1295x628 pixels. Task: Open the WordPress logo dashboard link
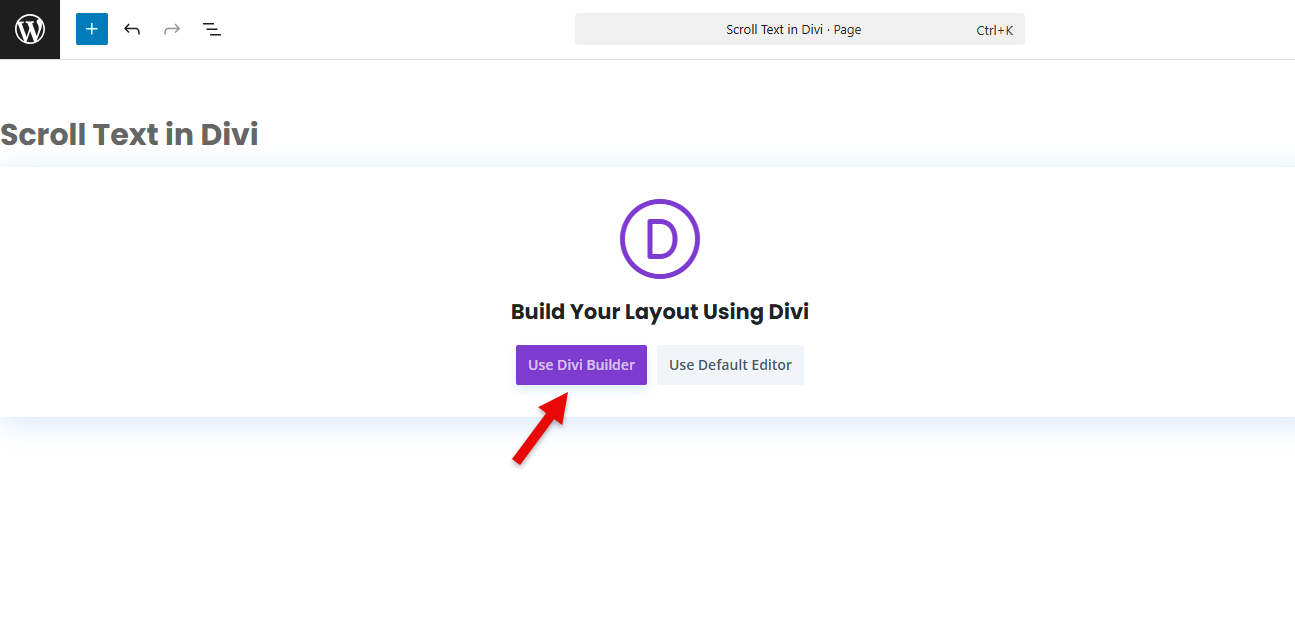tap(30, 29)
